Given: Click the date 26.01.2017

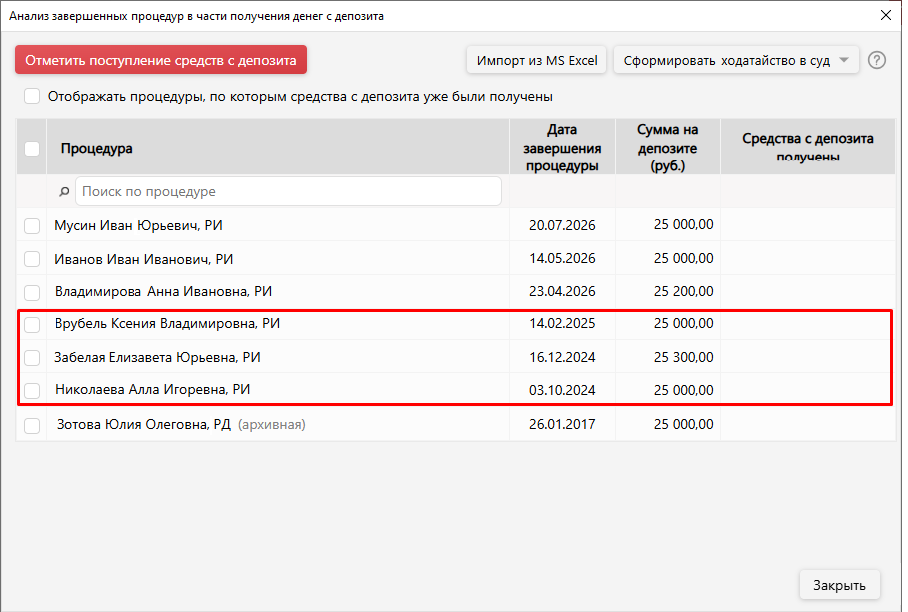Looking at the screenshot, I should point(562,424).
